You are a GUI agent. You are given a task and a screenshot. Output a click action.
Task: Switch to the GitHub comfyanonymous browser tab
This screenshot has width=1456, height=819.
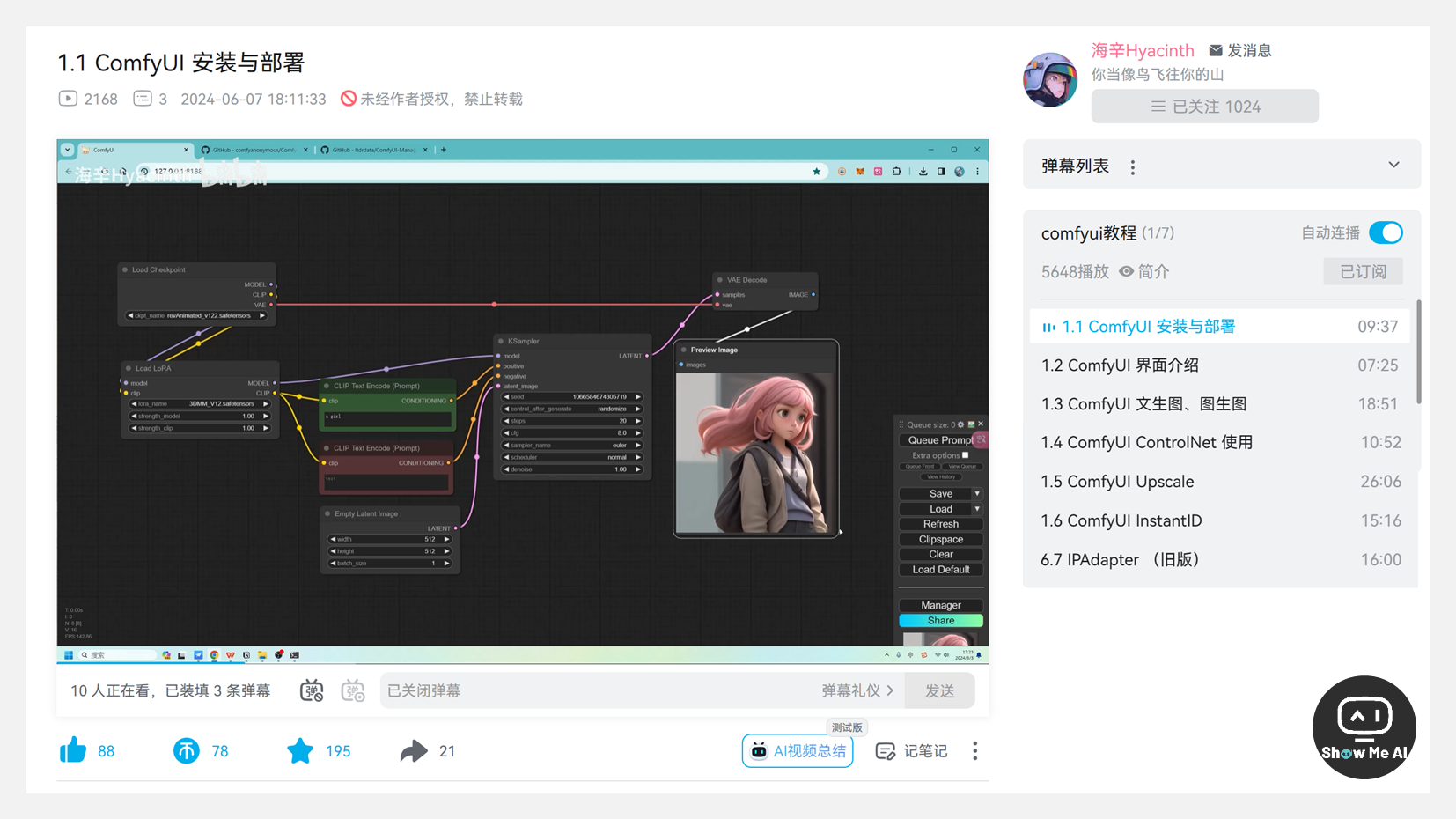pyautogui.click(x=251, y=150)
